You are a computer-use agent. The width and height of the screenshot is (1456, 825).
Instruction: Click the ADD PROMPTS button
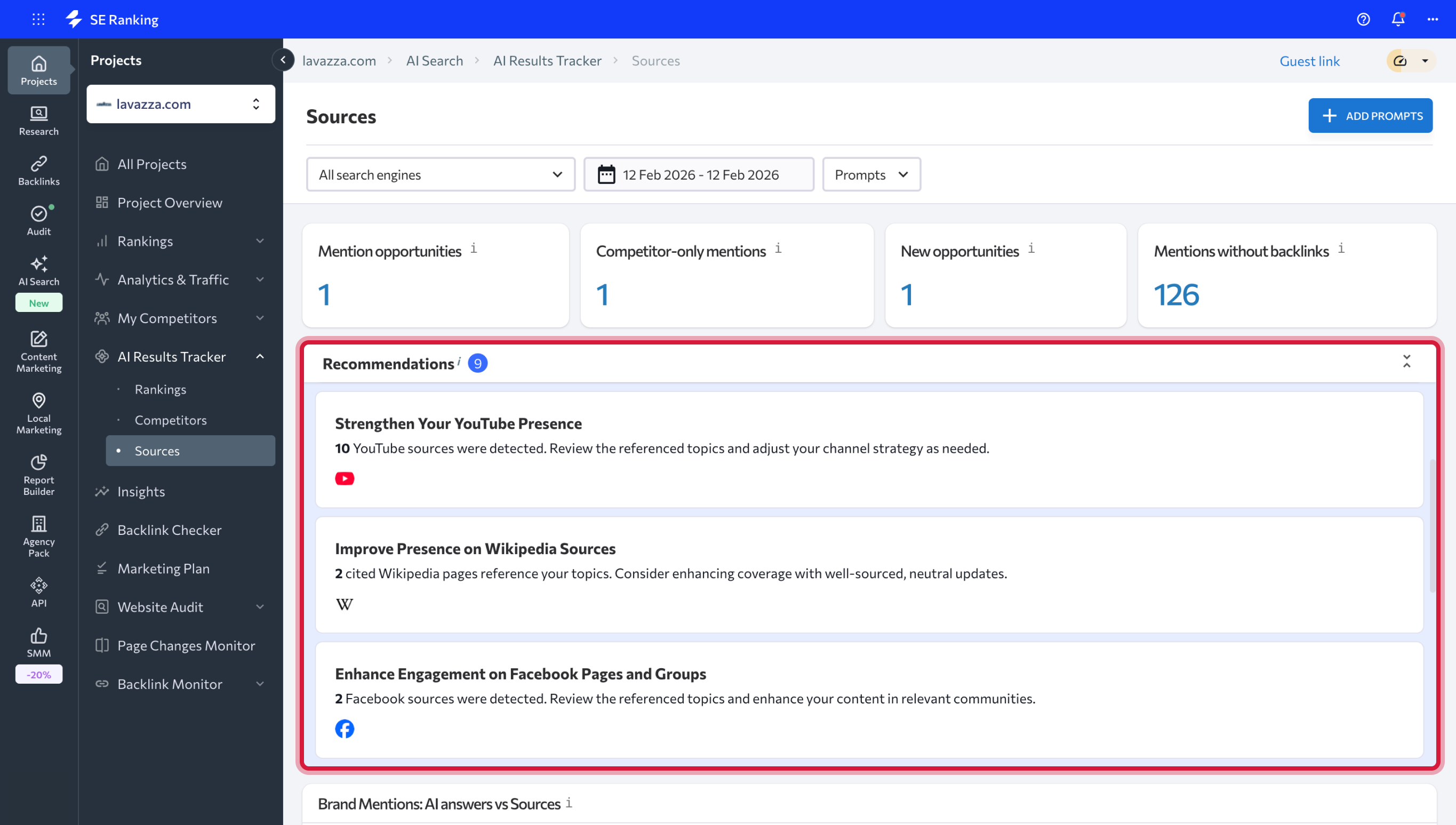[x=1370, y=116]
